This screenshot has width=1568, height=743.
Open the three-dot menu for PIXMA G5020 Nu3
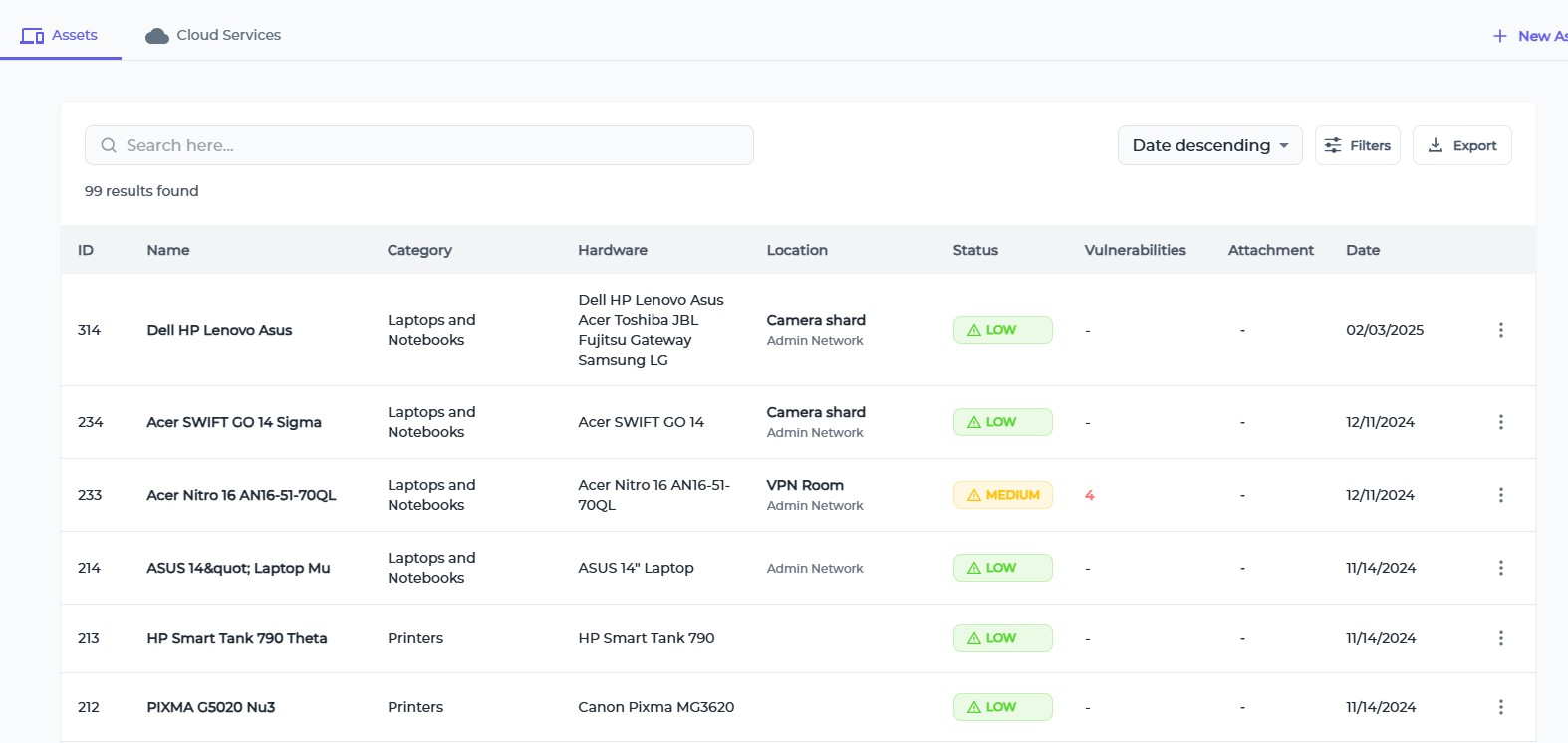(1500, 707)
